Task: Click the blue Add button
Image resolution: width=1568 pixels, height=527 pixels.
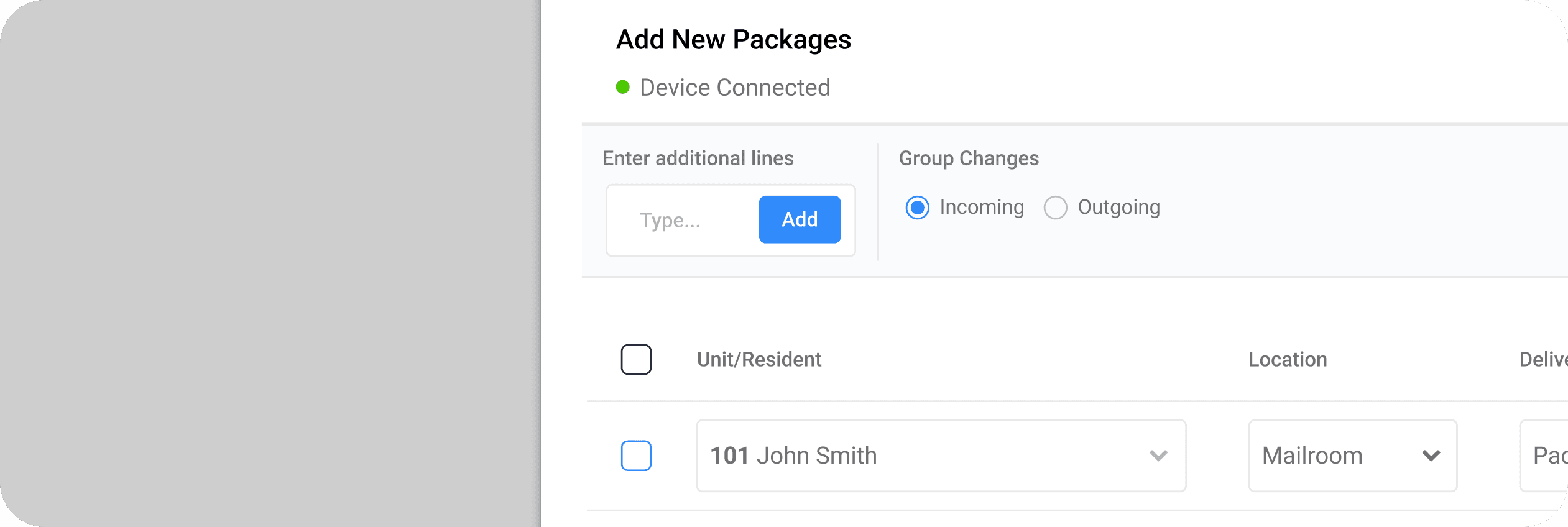Action: click(800, 219)
